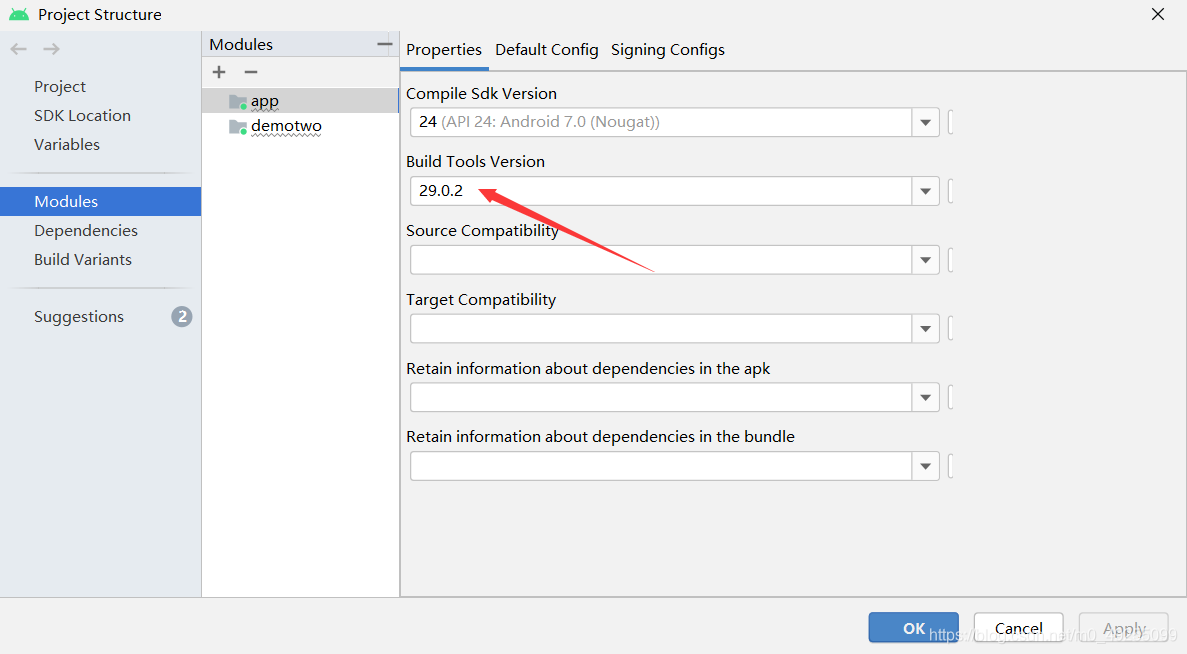1187x654 pixels.
Task: Click the Apply button
Action: pos(1122,628)
